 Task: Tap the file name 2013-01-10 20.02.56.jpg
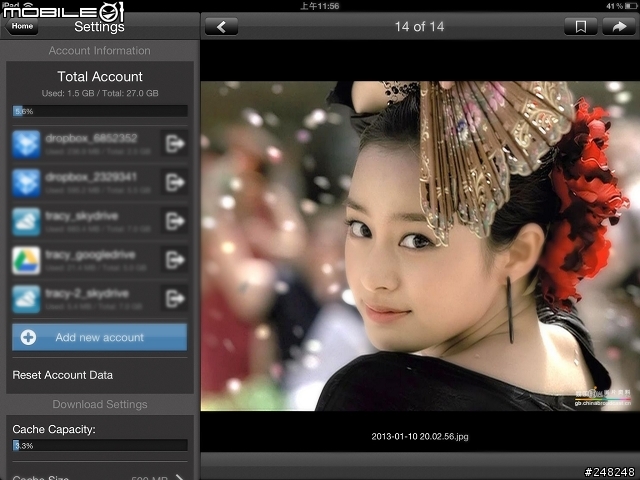420,436
